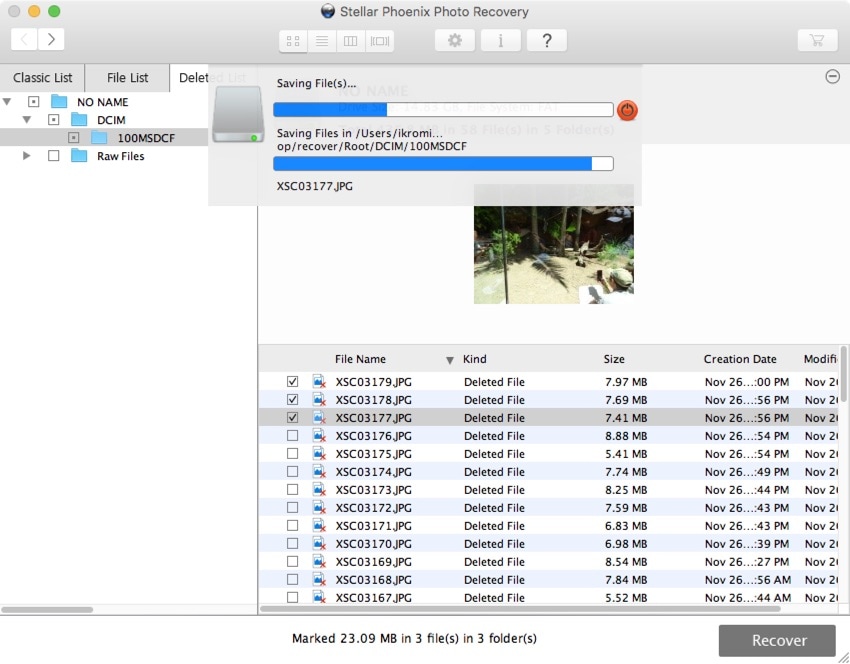Click the NO NAME folder icon
Image resolution: width=850 pixels, height=664 pixels.
[59, 101]
